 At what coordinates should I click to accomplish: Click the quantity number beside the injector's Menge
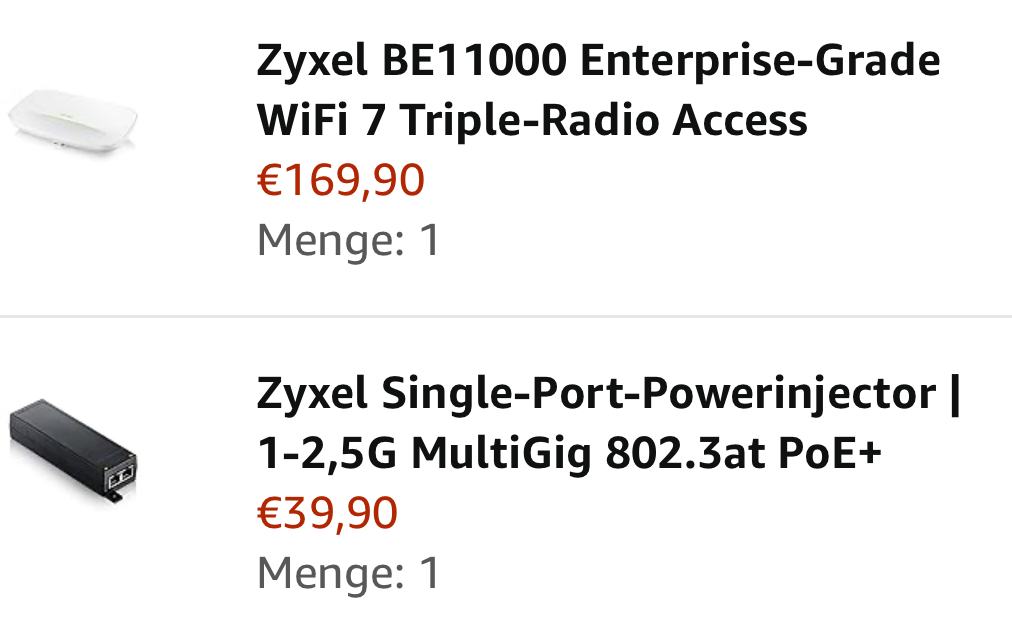point(429,573)
